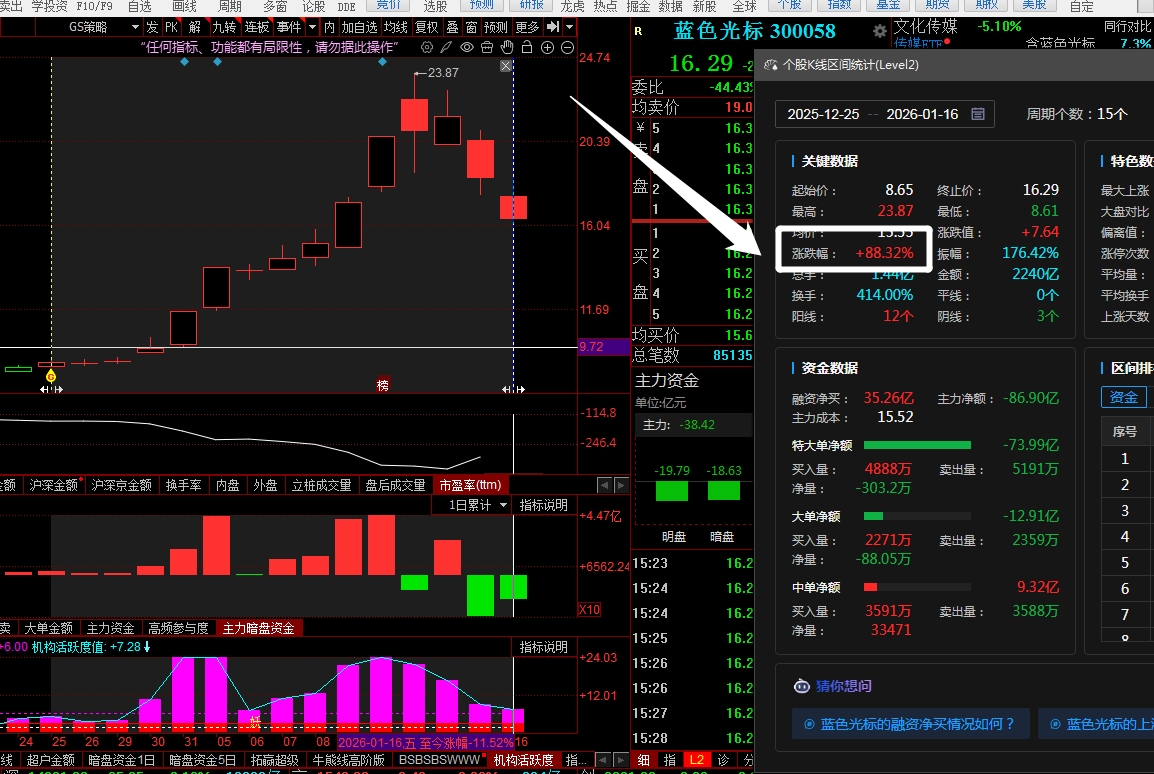Viewport: 1154px width, 774px height.
Task: Switch to the 大单金额 tab
Action: (x=49, y=628)
